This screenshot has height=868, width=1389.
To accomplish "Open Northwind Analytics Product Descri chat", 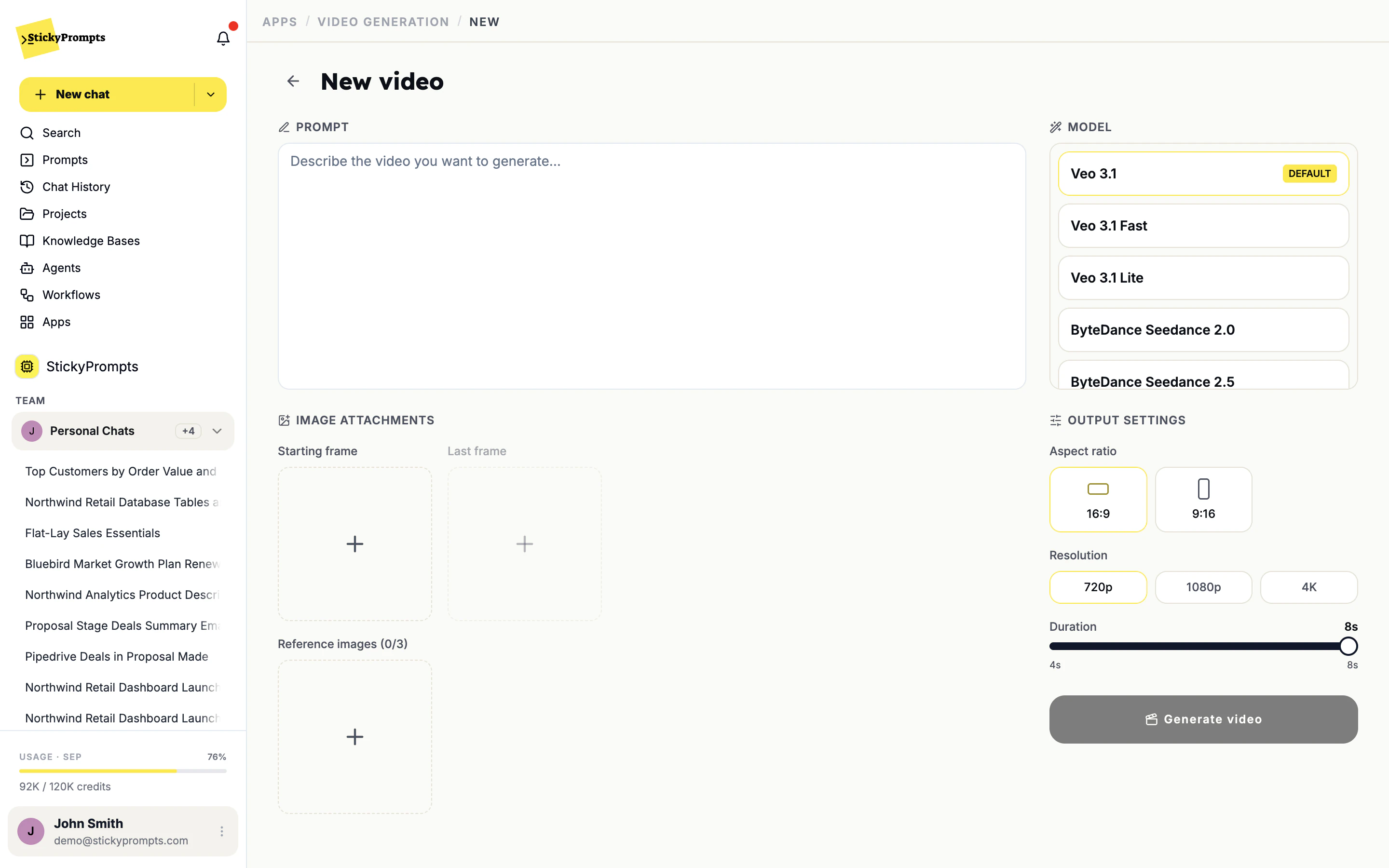I will (x=122, y=596).
